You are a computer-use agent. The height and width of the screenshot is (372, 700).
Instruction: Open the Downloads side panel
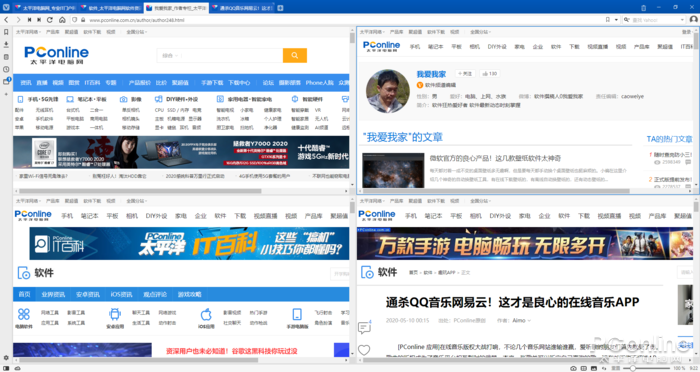pos(6,44)
